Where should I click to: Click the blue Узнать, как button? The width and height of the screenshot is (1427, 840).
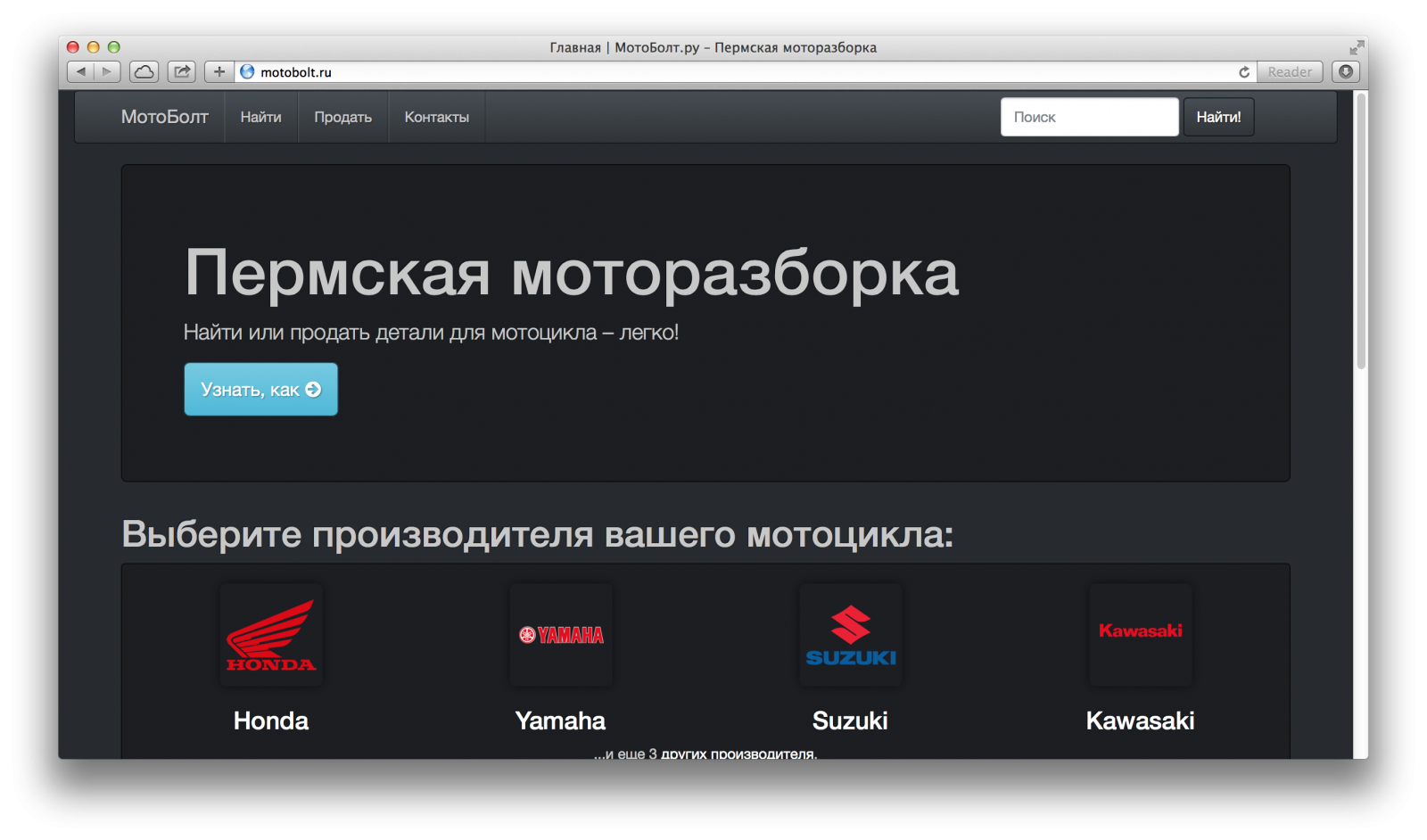[260, 389]
